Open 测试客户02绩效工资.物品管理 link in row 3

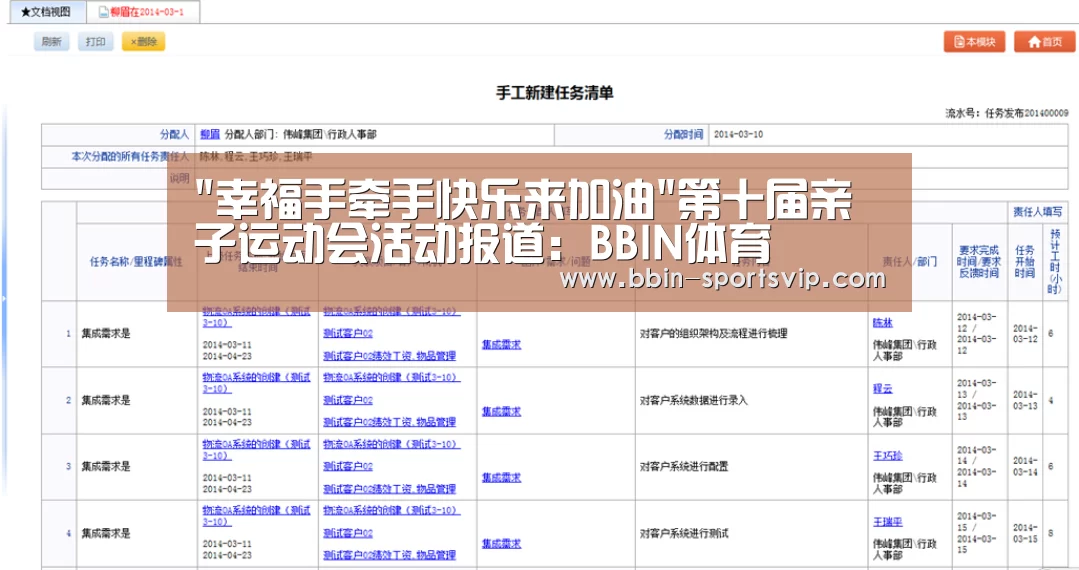[389, 489]
